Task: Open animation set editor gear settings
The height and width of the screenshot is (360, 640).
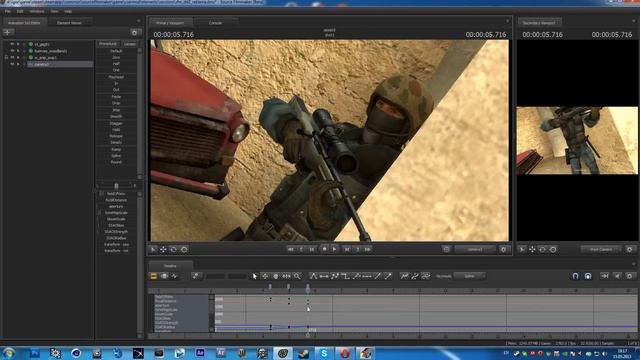Action: tap(135, 32)
